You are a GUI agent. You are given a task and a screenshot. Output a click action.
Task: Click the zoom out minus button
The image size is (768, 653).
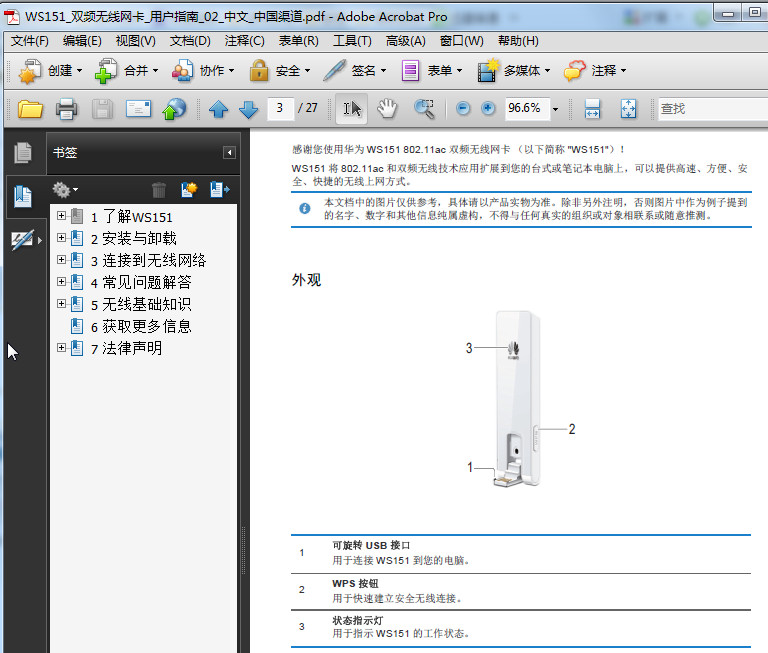point(463,108)
